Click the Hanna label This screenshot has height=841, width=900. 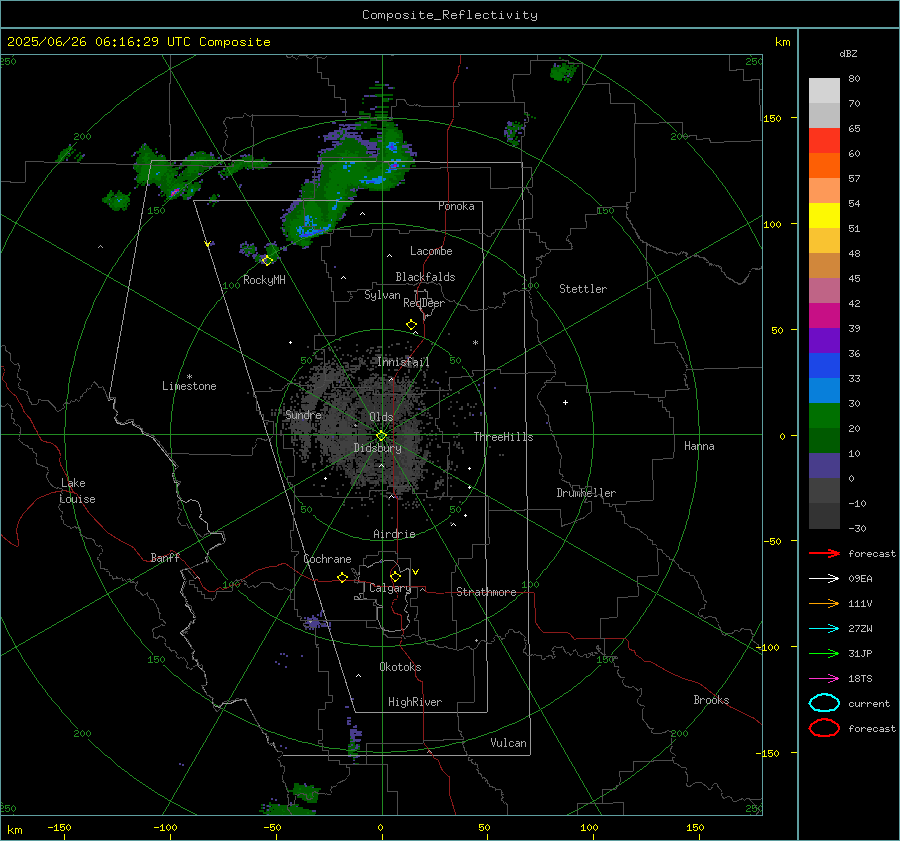(699, 446)
